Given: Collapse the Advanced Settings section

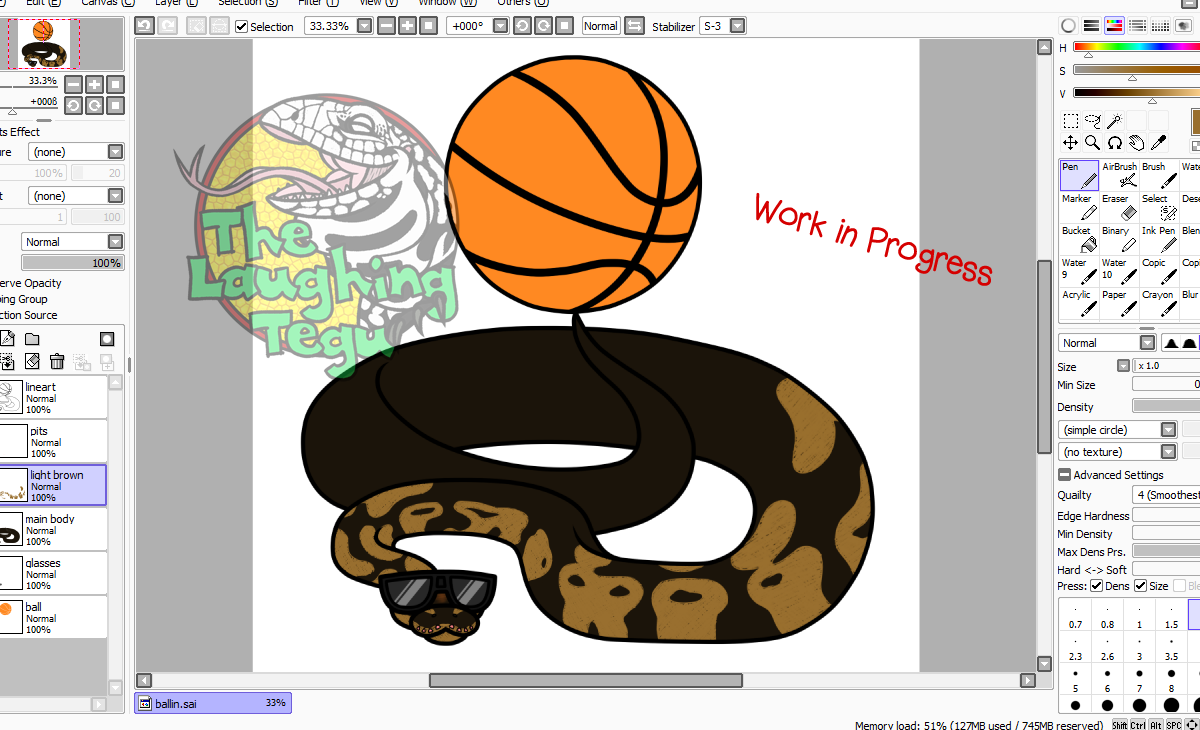Looking at the screenshot, I should (x=1064, y=475).
